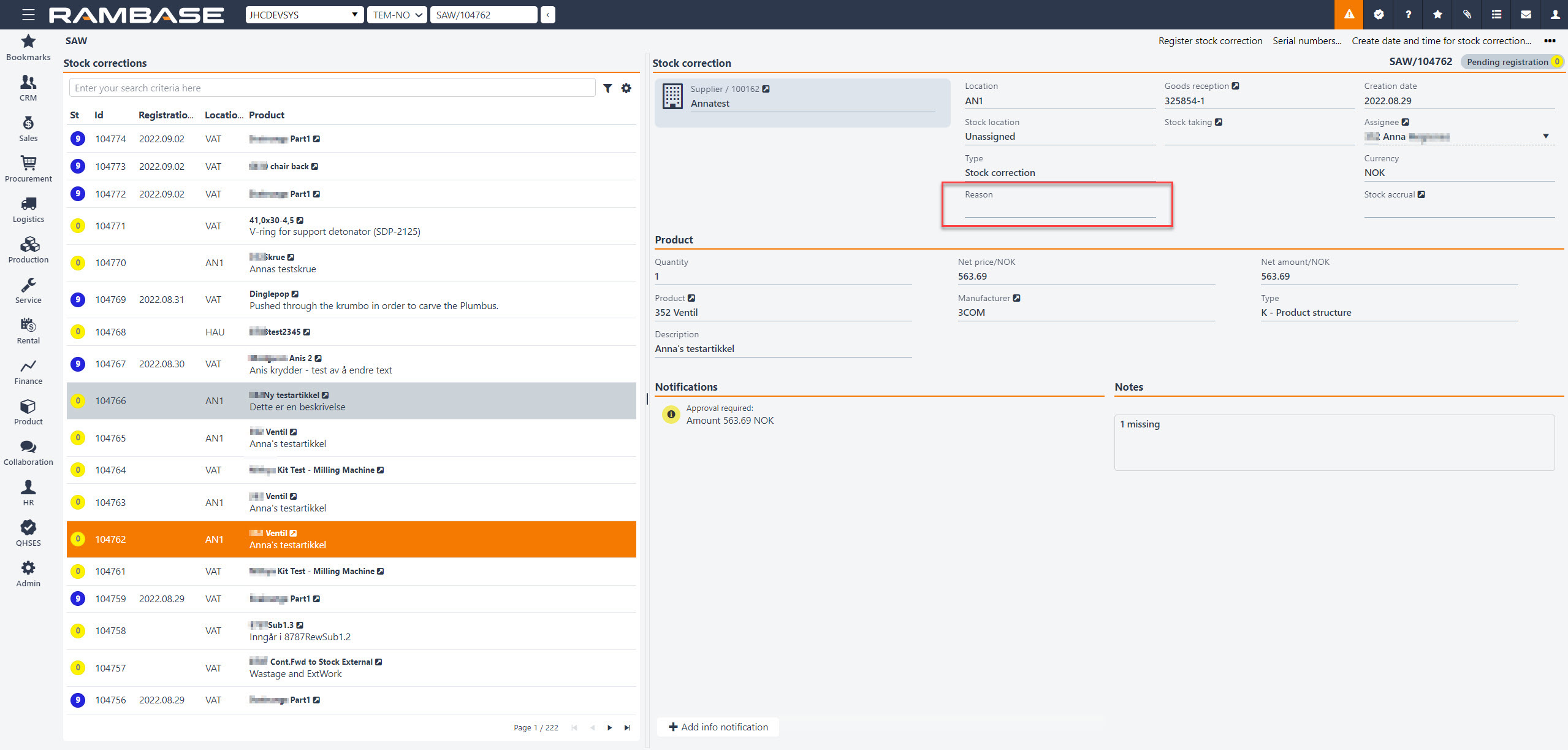Expand the Assignee dropdown arrow
The image size is (1568, 750).
click(x=1545, y=136)
